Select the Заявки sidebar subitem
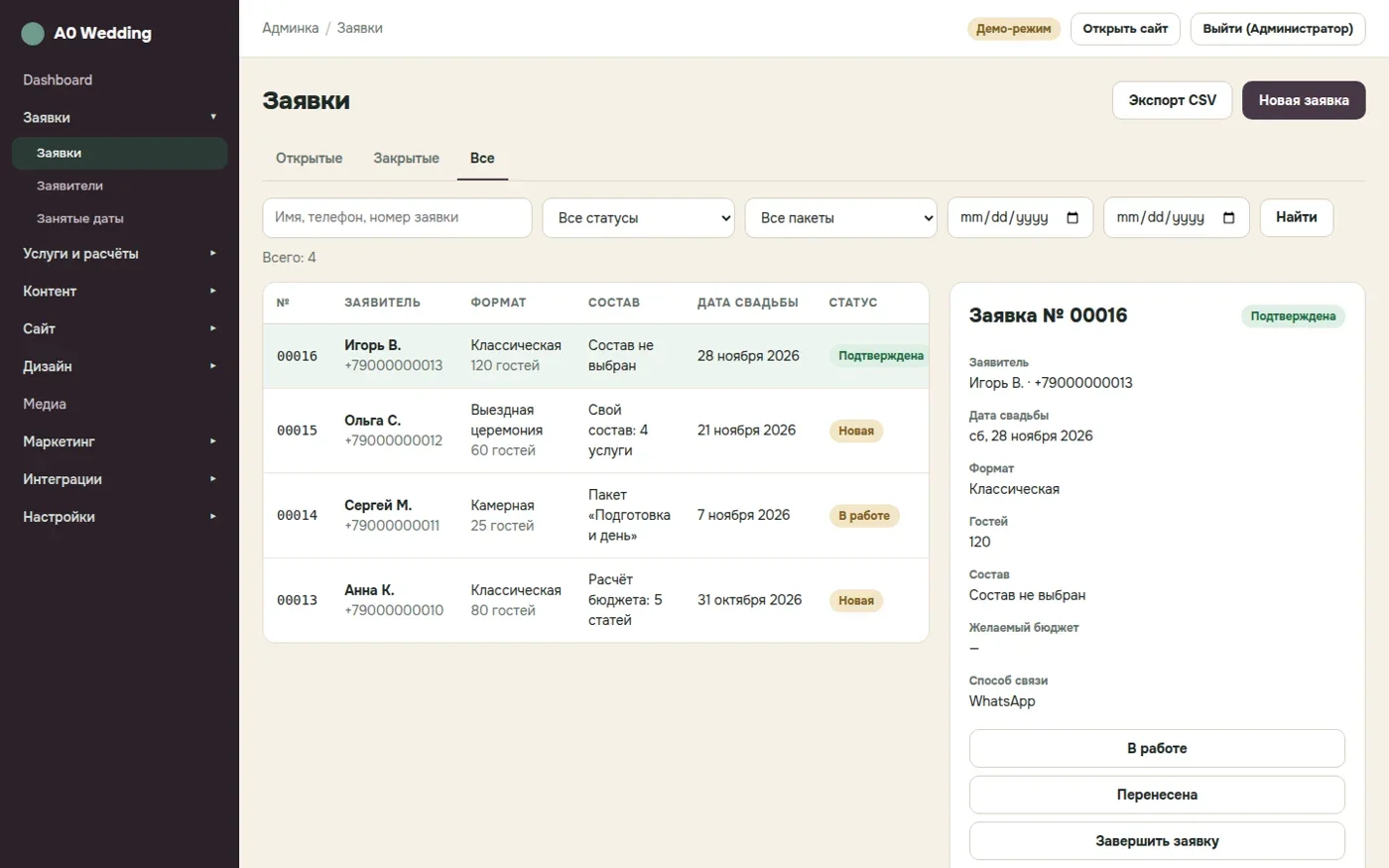 click(119, 153)
